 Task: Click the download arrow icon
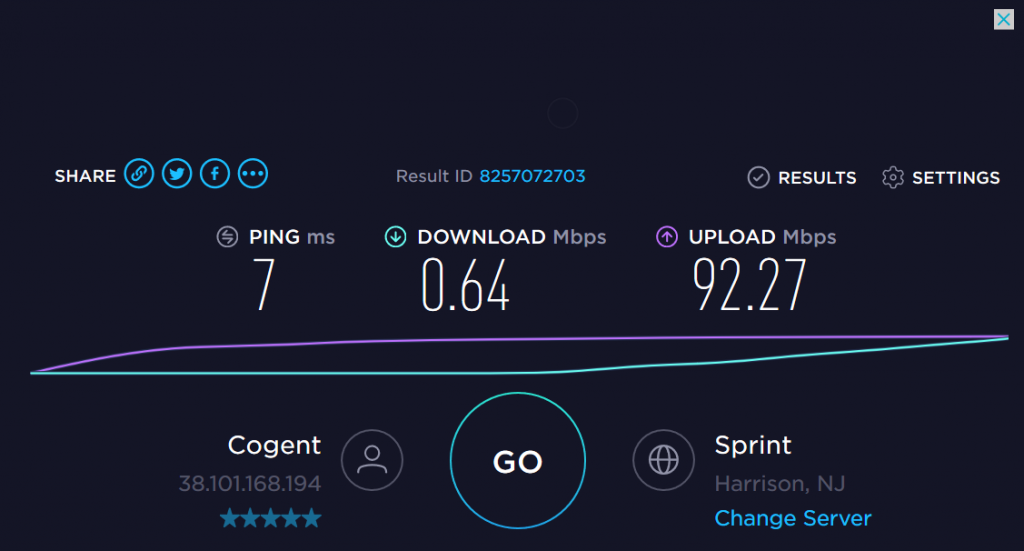click(395, 236)
